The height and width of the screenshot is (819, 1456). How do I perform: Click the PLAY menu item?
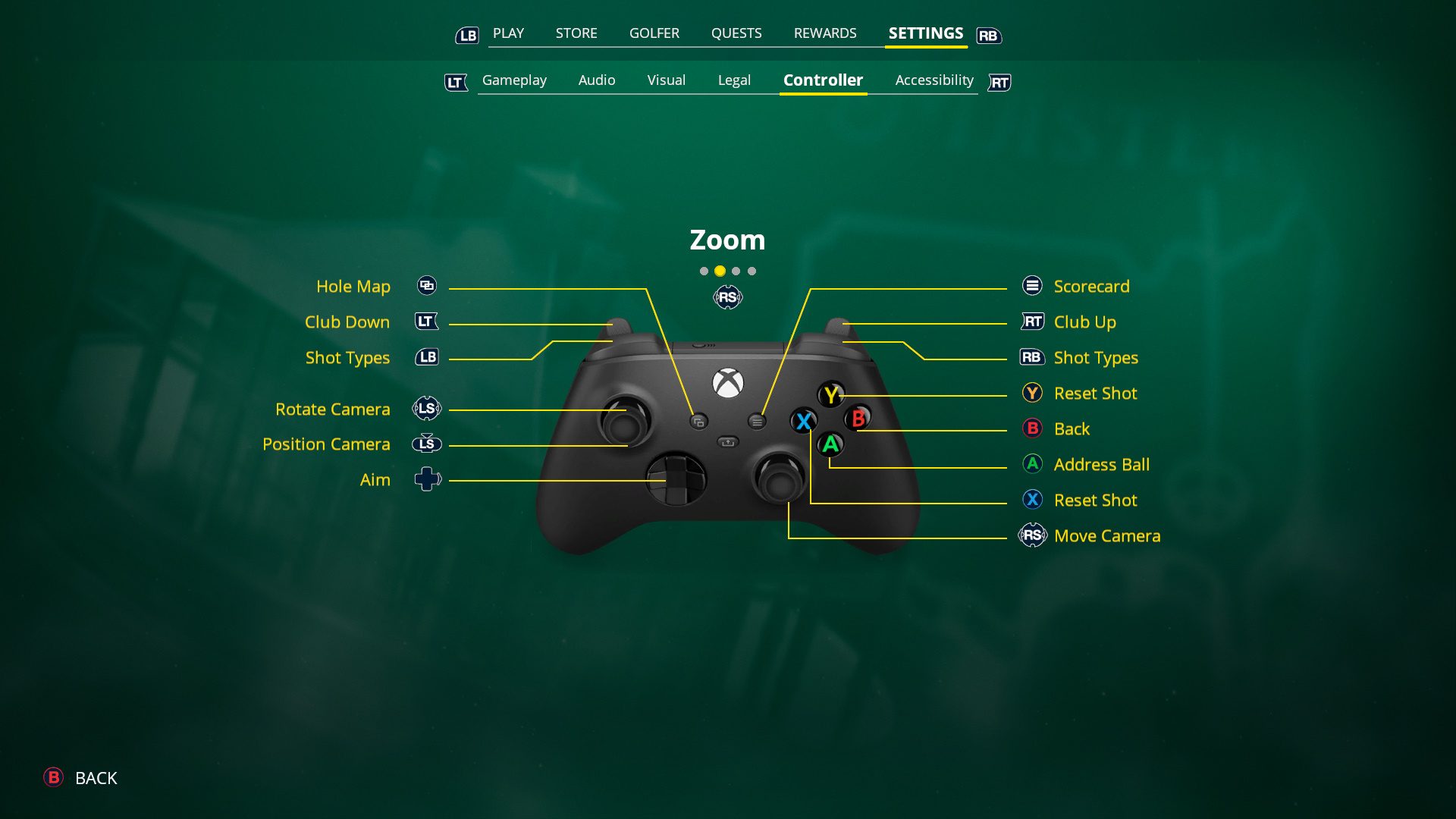pos(508,33)
